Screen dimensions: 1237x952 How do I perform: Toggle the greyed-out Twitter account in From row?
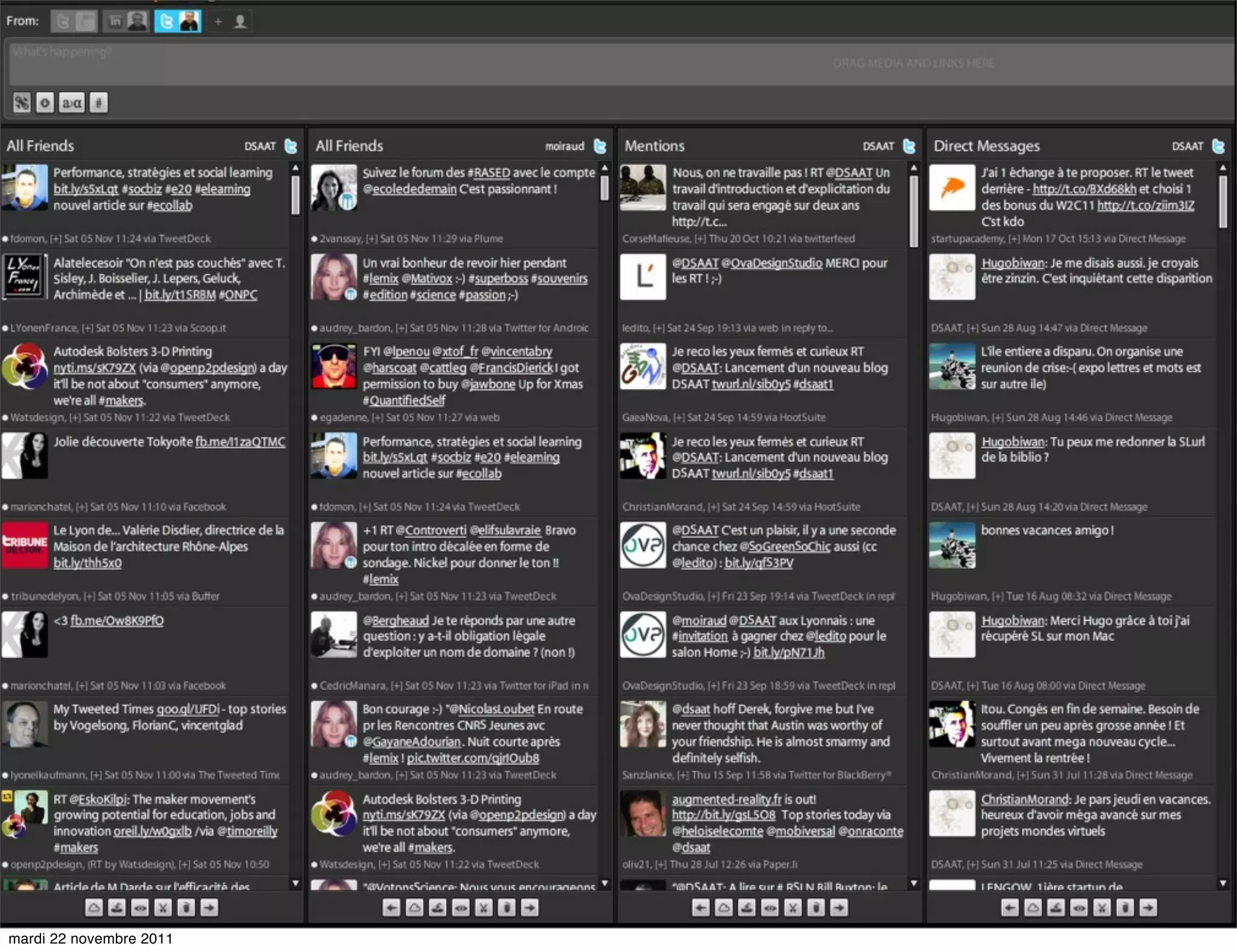(x=74, y=22)
